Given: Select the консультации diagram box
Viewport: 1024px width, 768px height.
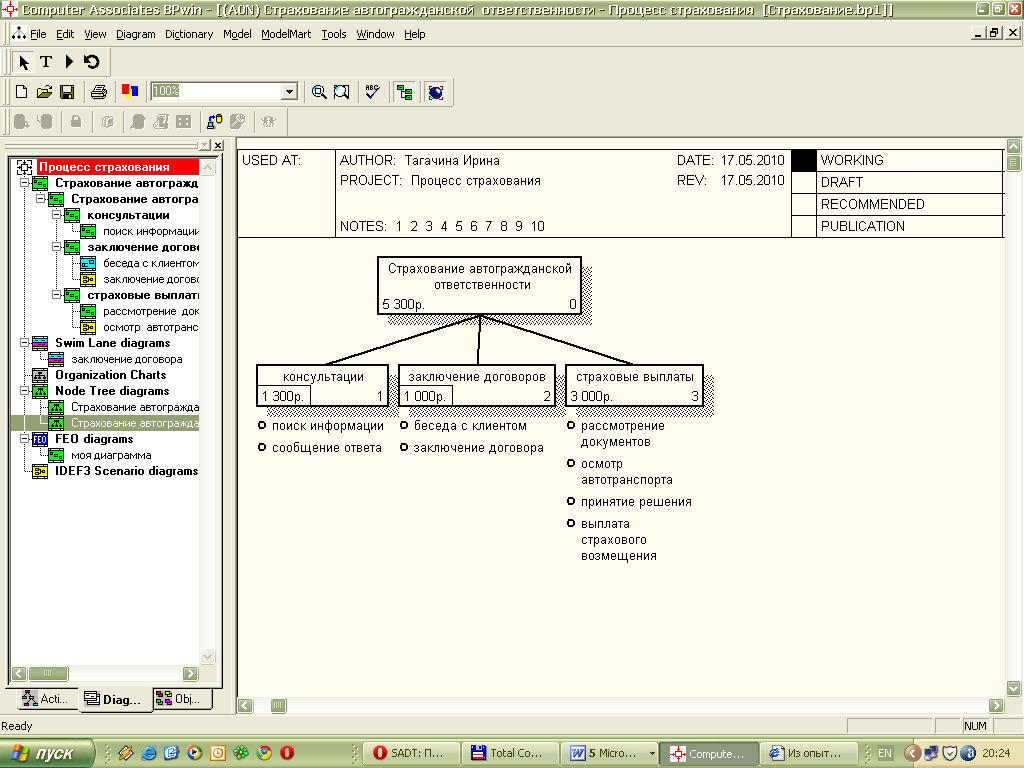Looking at the screenshot, I should [323, 385].
